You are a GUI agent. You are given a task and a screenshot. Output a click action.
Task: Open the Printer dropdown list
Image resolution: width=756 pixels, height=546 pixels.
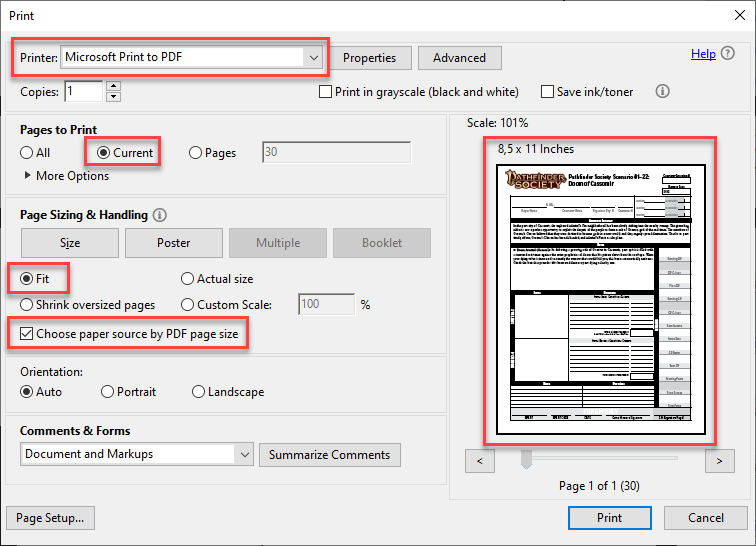click(x=314, y=58)
